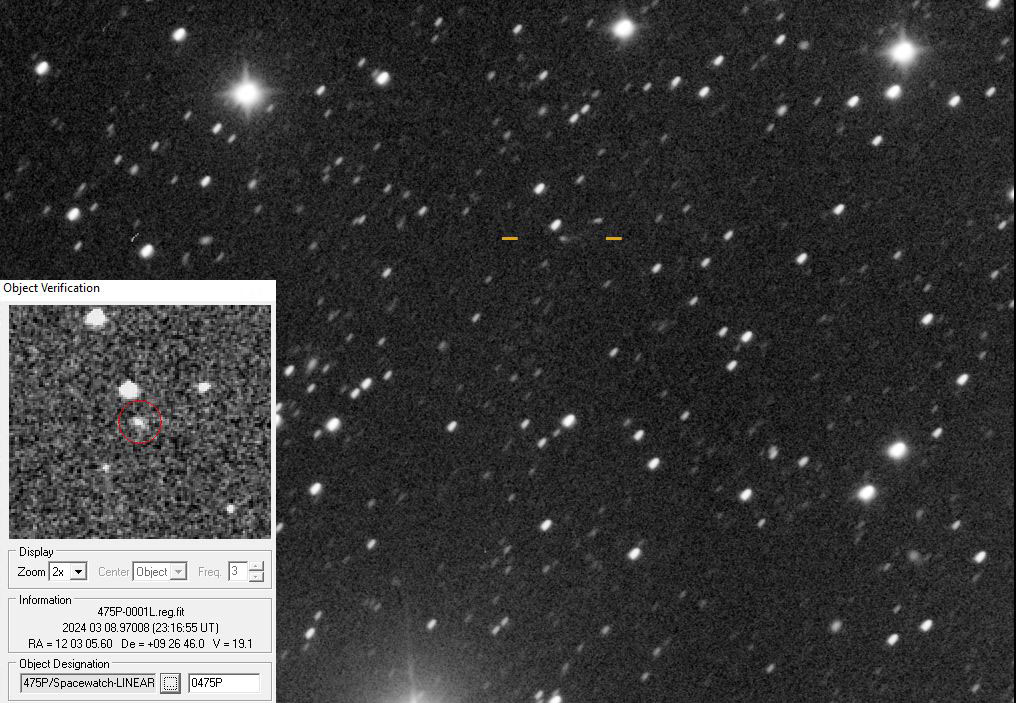Screen dimensions: 1016x703
Task: Click the observation date and time text
Action: [x=140, y=627]
